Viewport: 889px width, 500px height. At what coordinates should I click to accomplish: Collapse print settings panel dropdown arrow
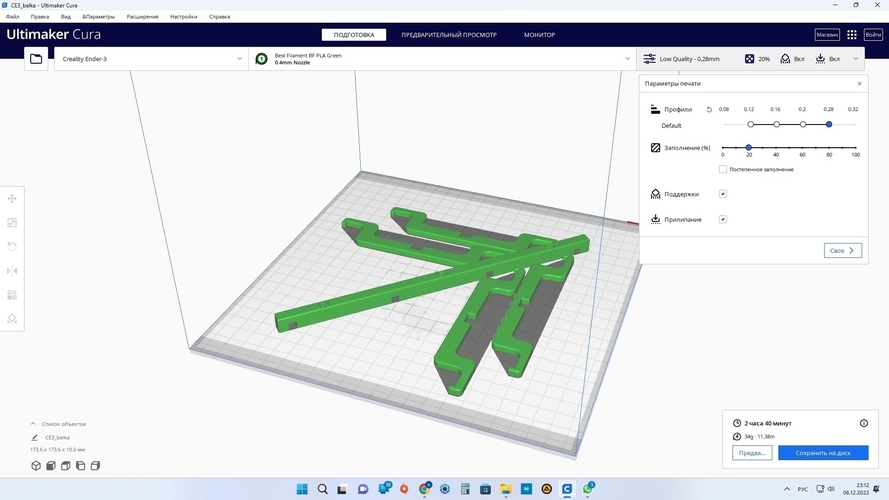(x=856, y=59)
